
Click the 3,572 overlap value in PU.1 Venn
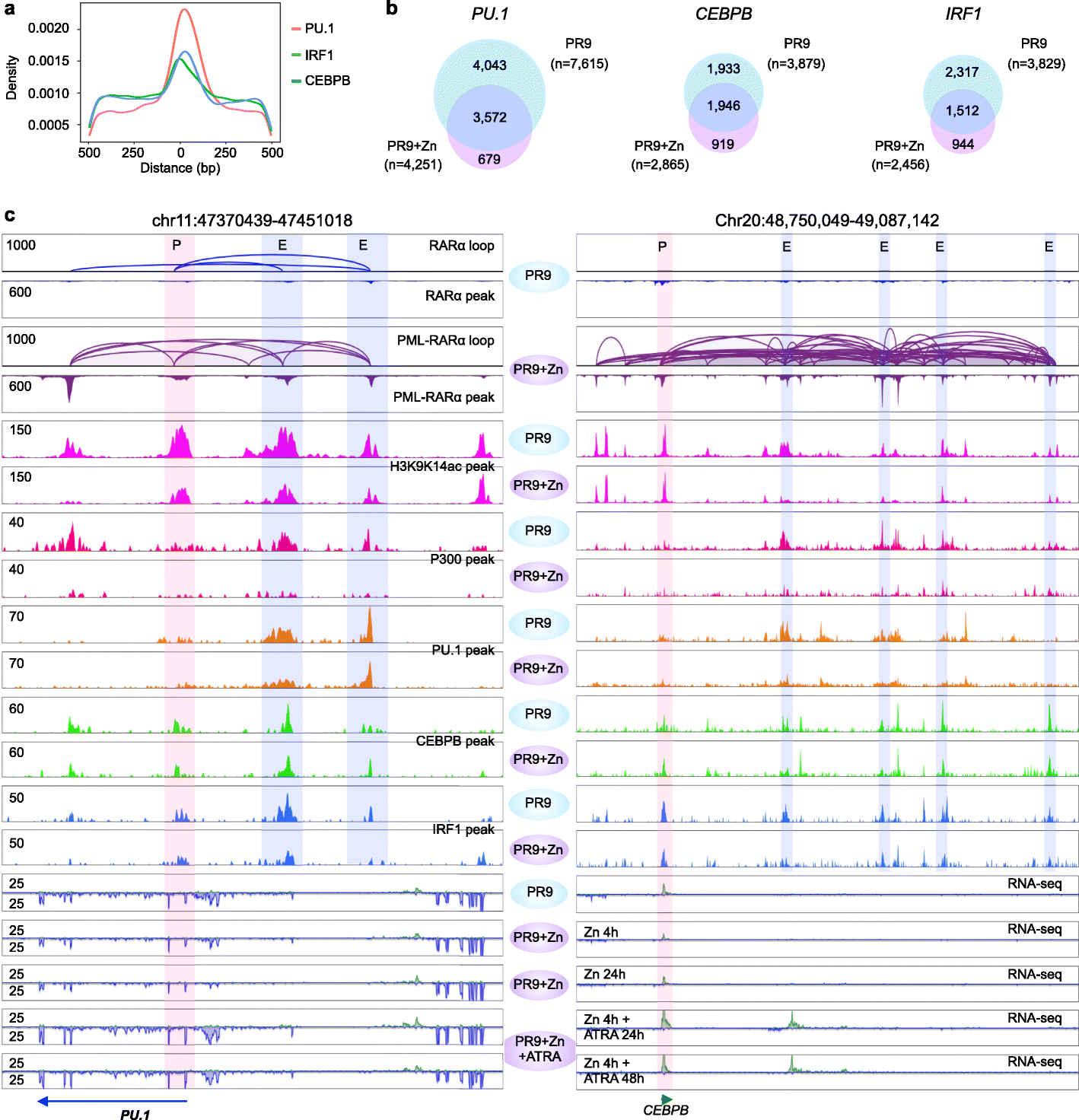pos(489,117)
